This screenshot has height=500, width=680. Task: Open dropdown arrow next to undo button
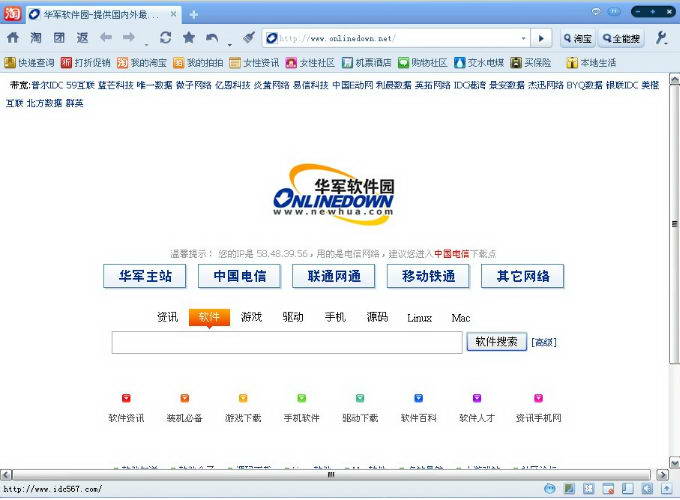[x=230, y=45]
